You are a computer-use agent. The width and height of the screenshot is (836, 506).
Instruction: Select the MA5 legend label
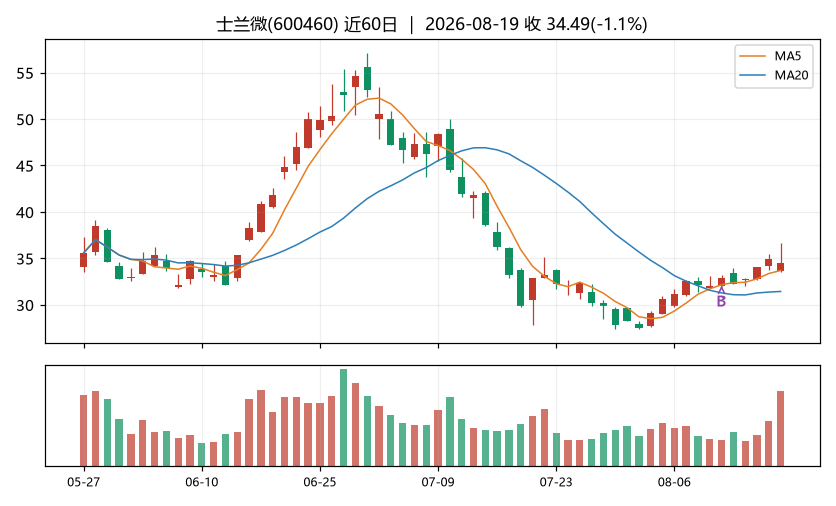coord(787,56)
